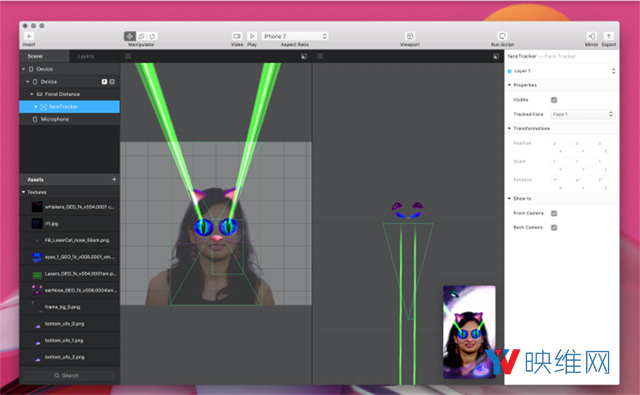
Task: Toggle the Back Camera checkbox
Action: point(554,228)
